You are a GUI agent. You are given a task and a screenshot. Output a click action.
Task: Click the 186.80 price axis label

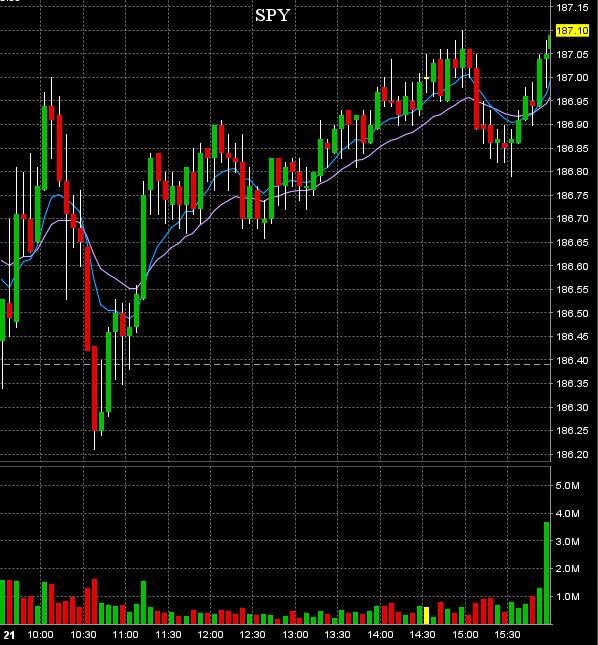click(x=572, y=172)
